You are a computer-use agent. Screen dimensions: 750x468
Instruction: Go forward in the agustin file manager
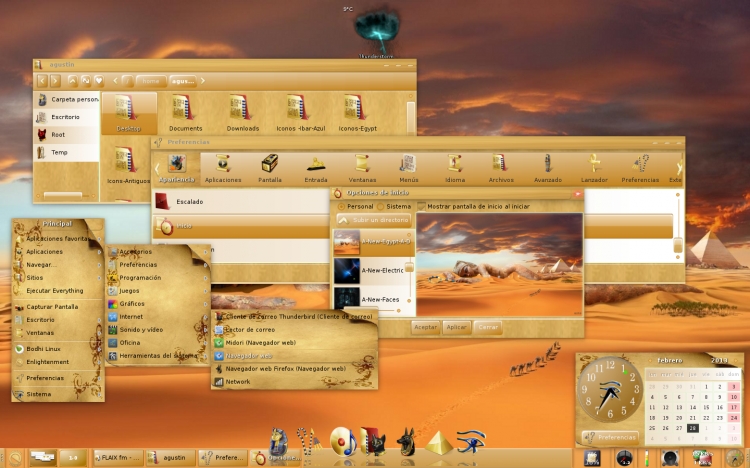(55, 81)
